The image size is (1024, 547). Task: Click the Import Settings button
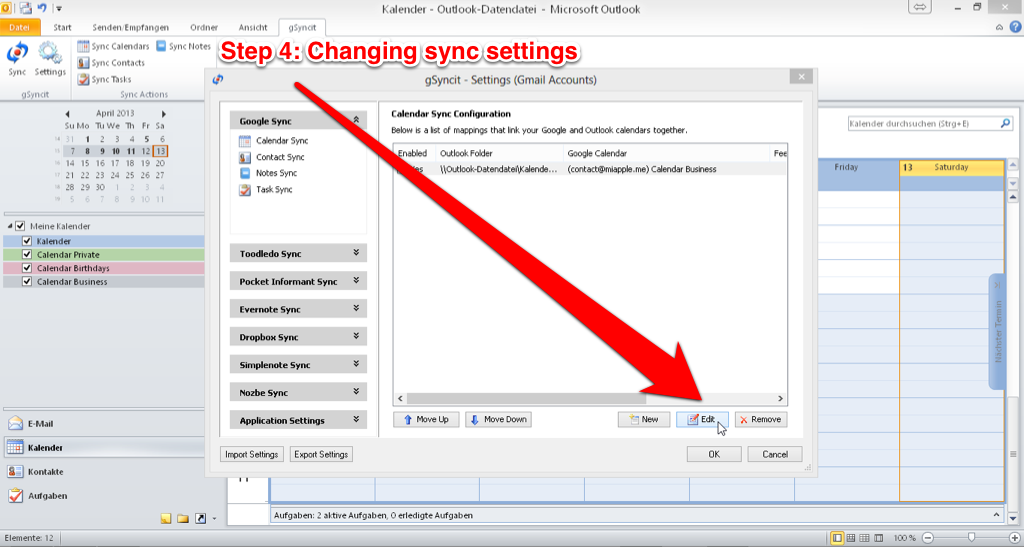click(251, 454)
